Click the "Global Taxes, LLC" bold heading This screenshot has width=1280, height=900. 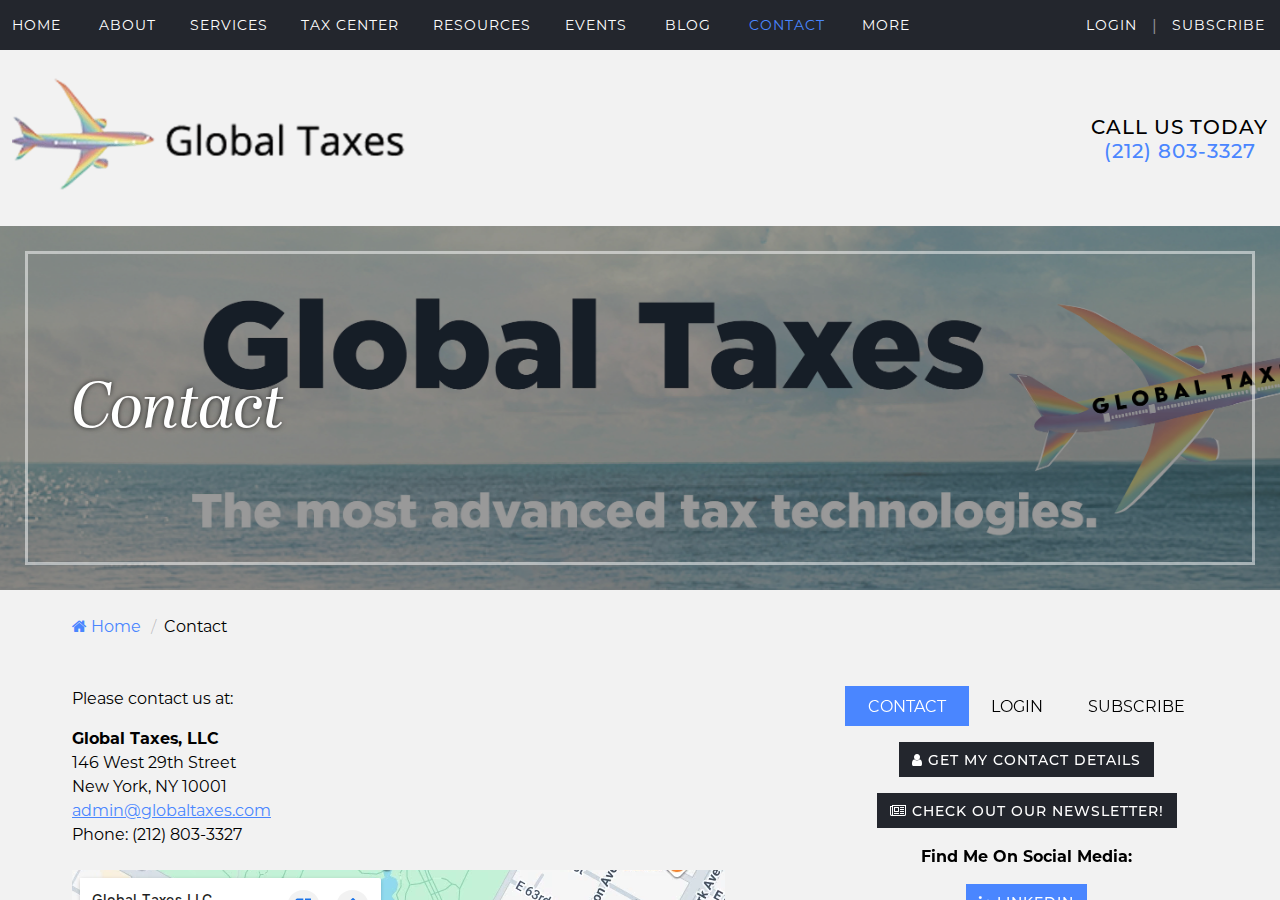[145, 738]
